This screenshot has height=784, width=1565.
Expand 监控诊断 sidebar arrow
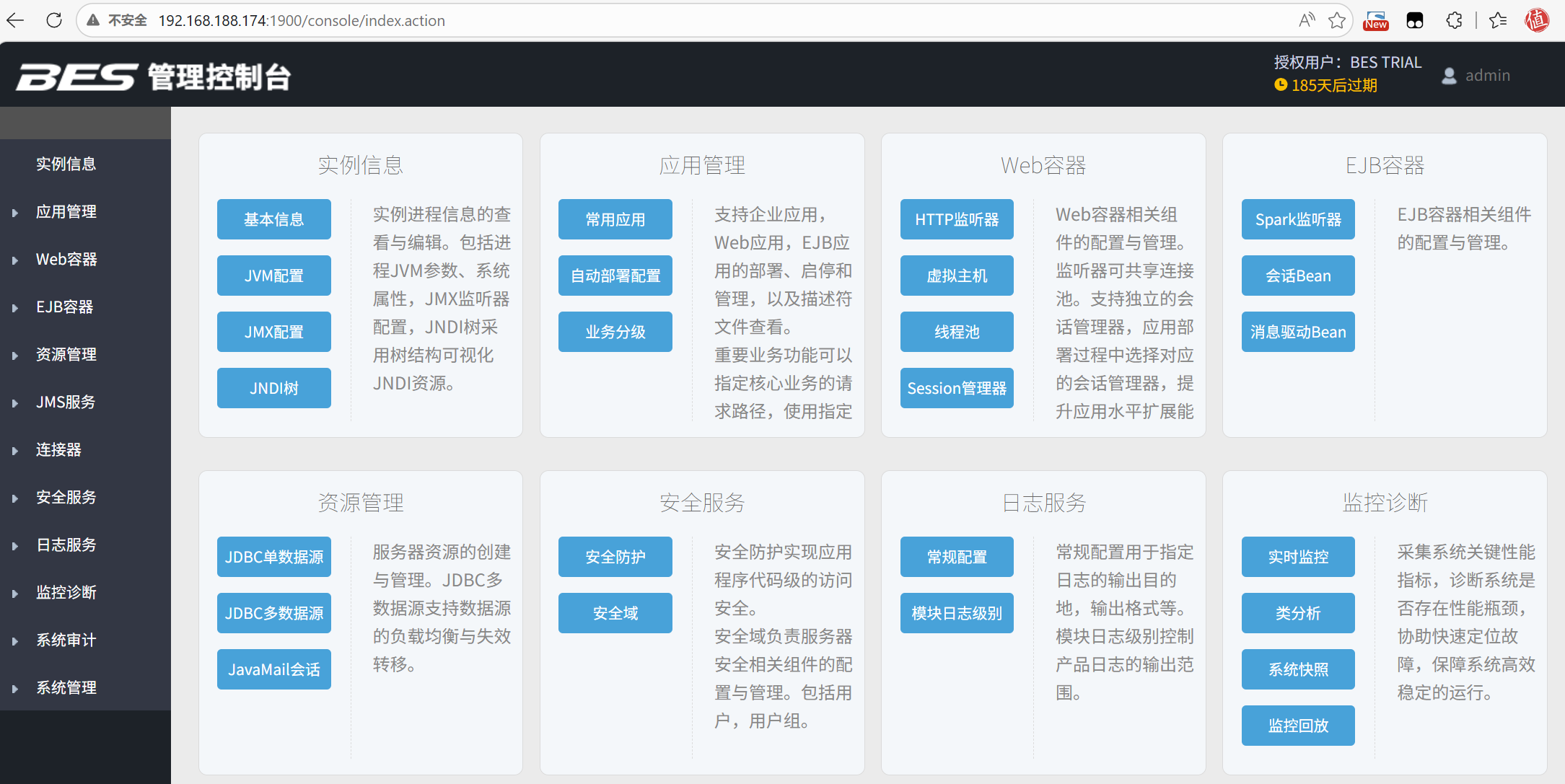(15, 594)
